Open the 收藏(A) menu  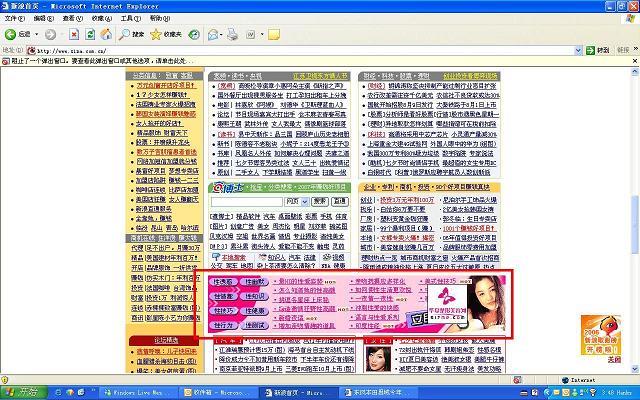102,18
